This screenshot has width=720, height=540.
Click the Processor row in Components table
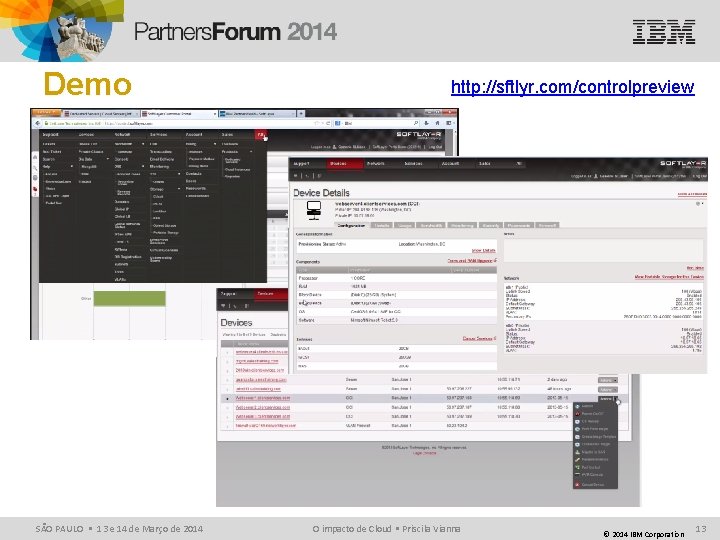(396, 278)
